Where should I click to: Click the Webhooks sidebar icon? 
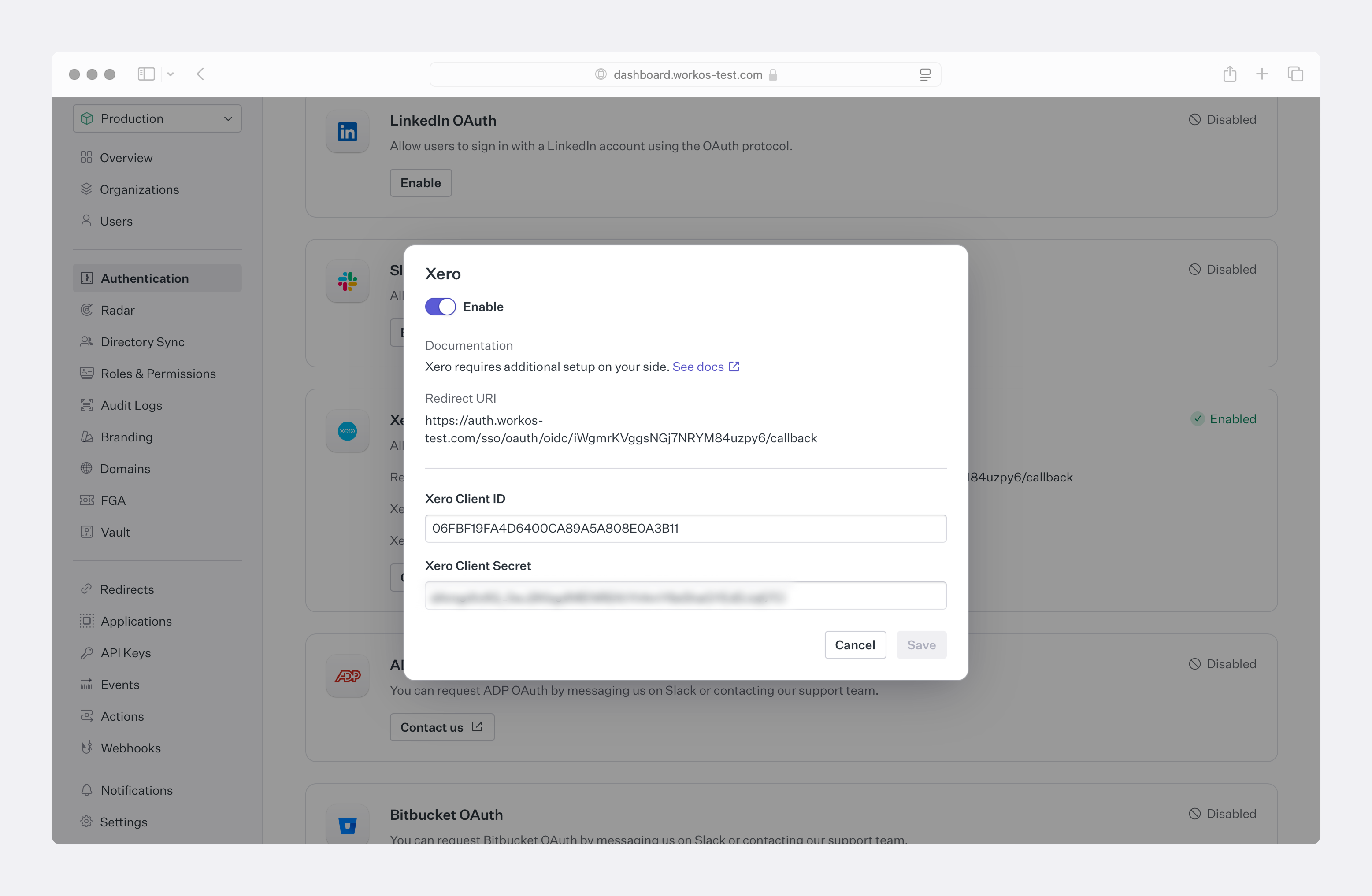(x=86, y=748)
